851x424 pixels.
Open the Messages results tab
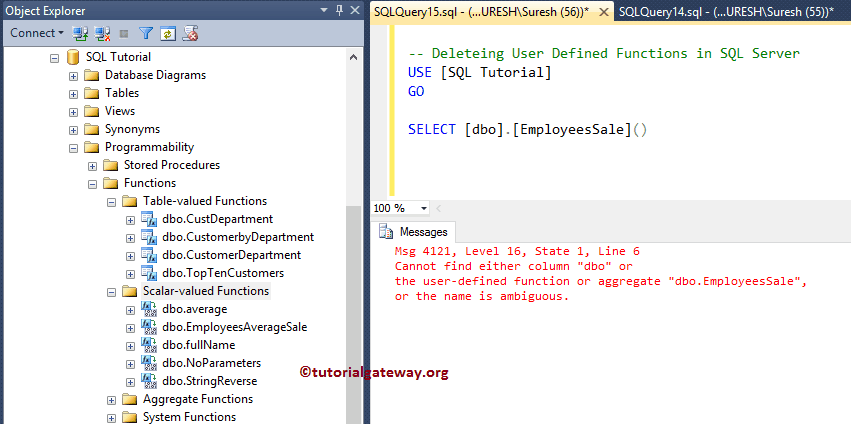click(x=414, y=232)
